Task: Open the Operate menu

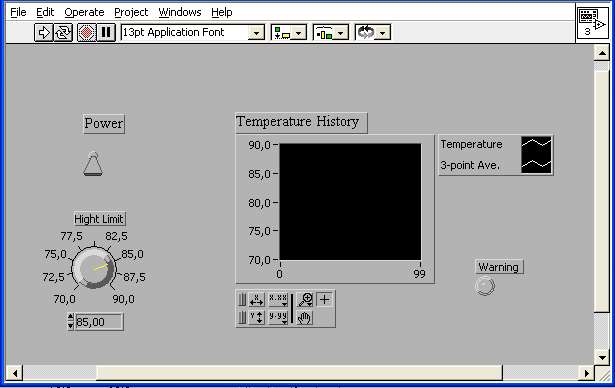Action: tap(84, 13)
